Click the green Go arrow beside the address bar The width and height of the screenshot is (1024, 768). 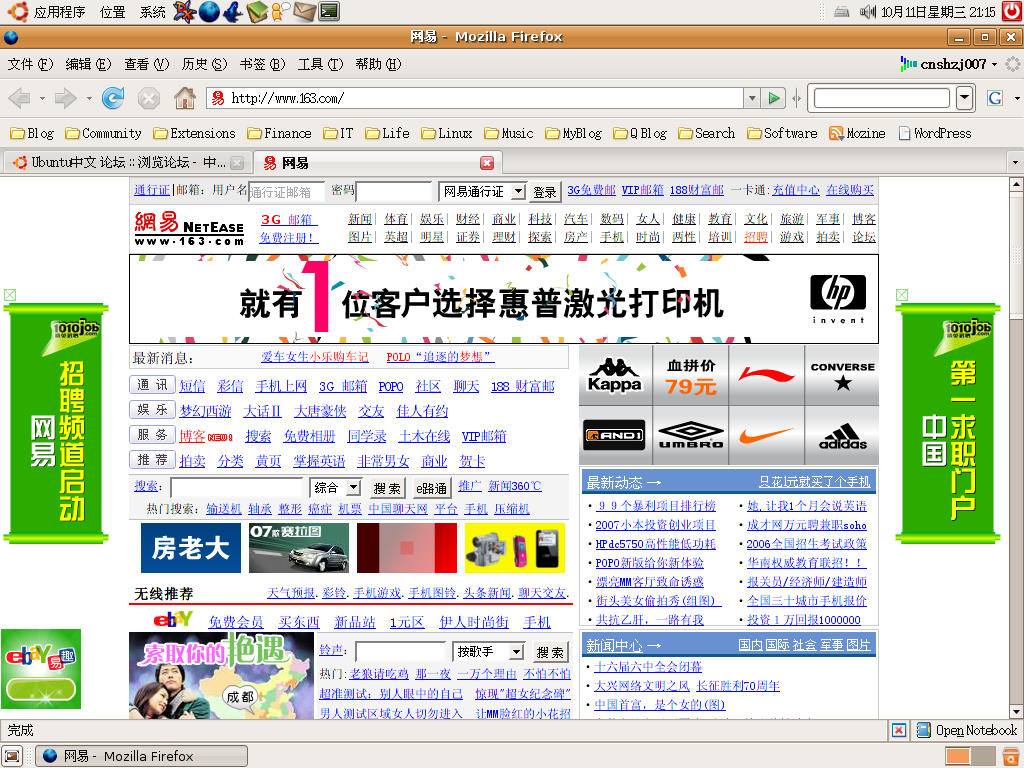click(774, 99)
